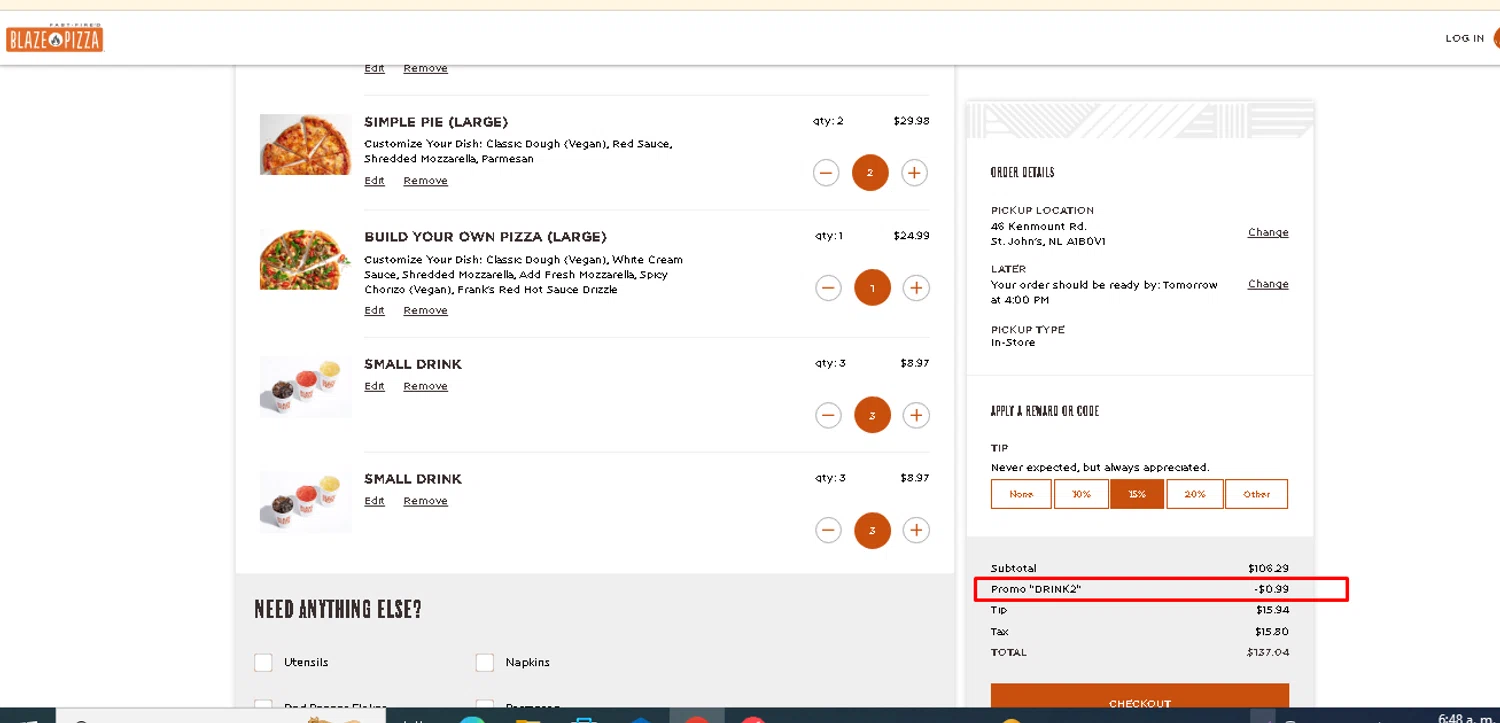This screenshot has width=1500, height=723.
Task: Click the pizza price $24.99
Action: (911, 236)
